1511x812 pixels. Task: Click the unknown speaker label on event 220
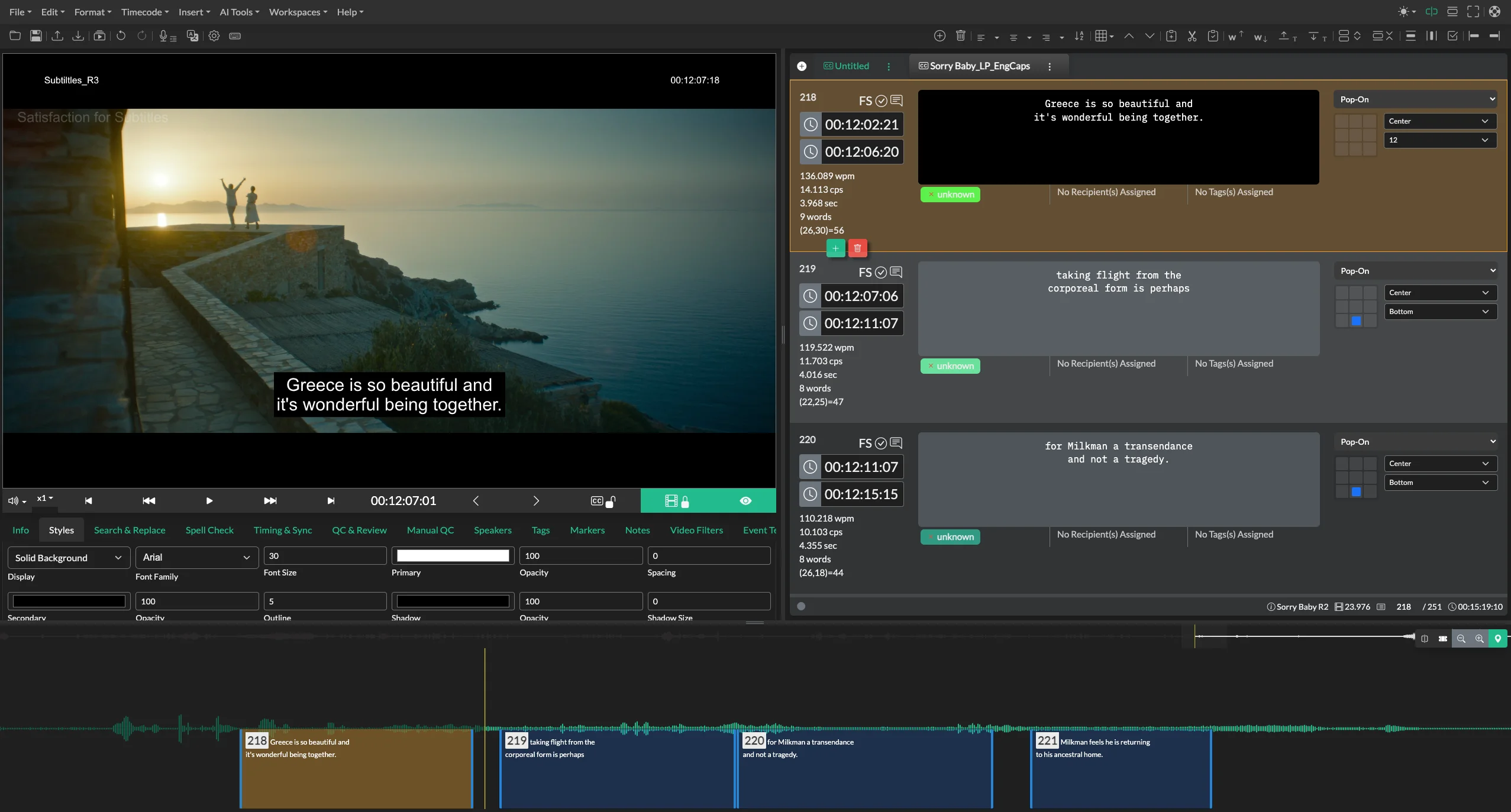tap(950, 537)
